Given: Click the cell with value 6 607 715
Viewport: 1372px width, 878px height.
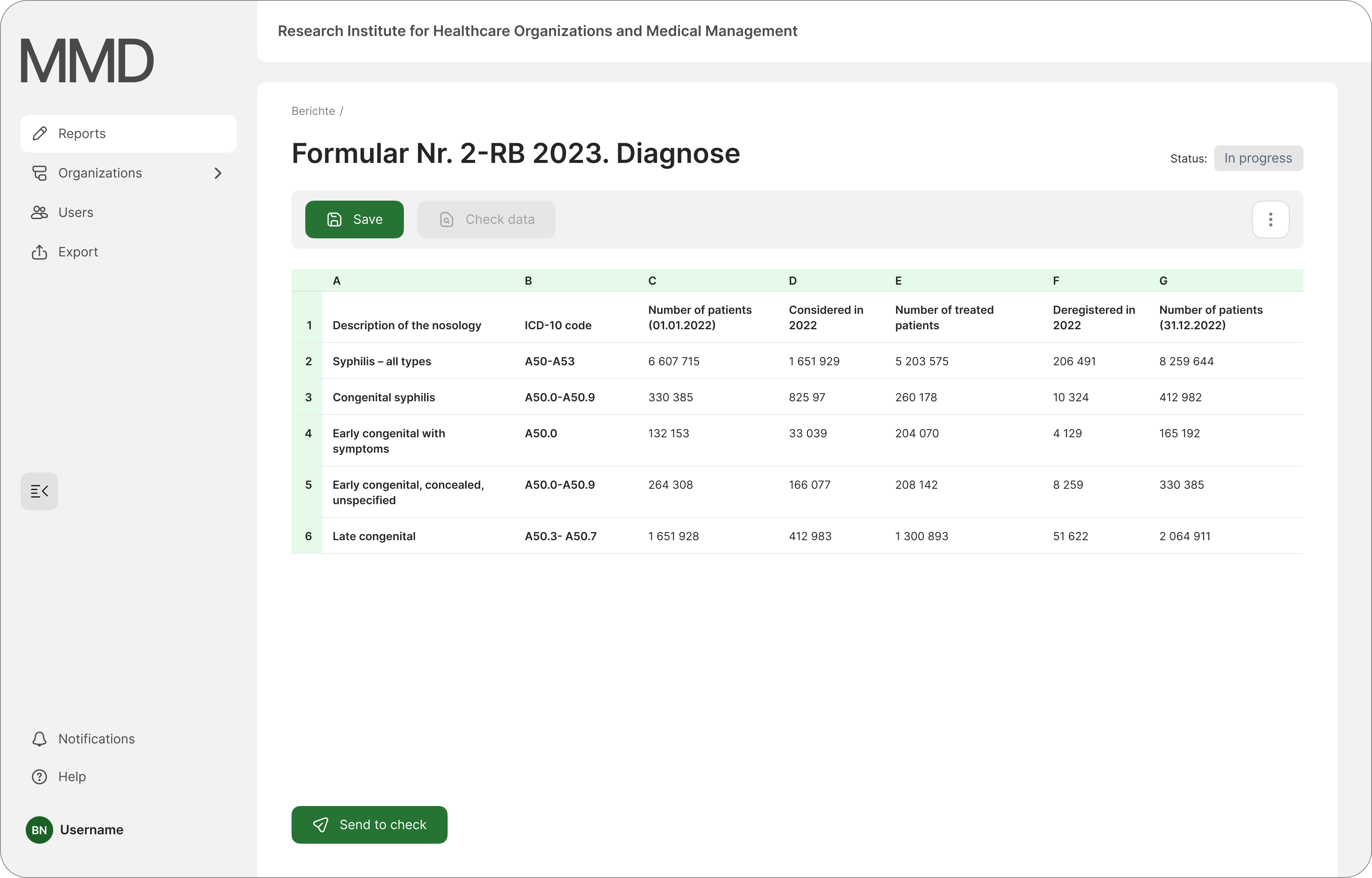Looking at the screenshot, I should pyautogui.click(x=674, y=361).
